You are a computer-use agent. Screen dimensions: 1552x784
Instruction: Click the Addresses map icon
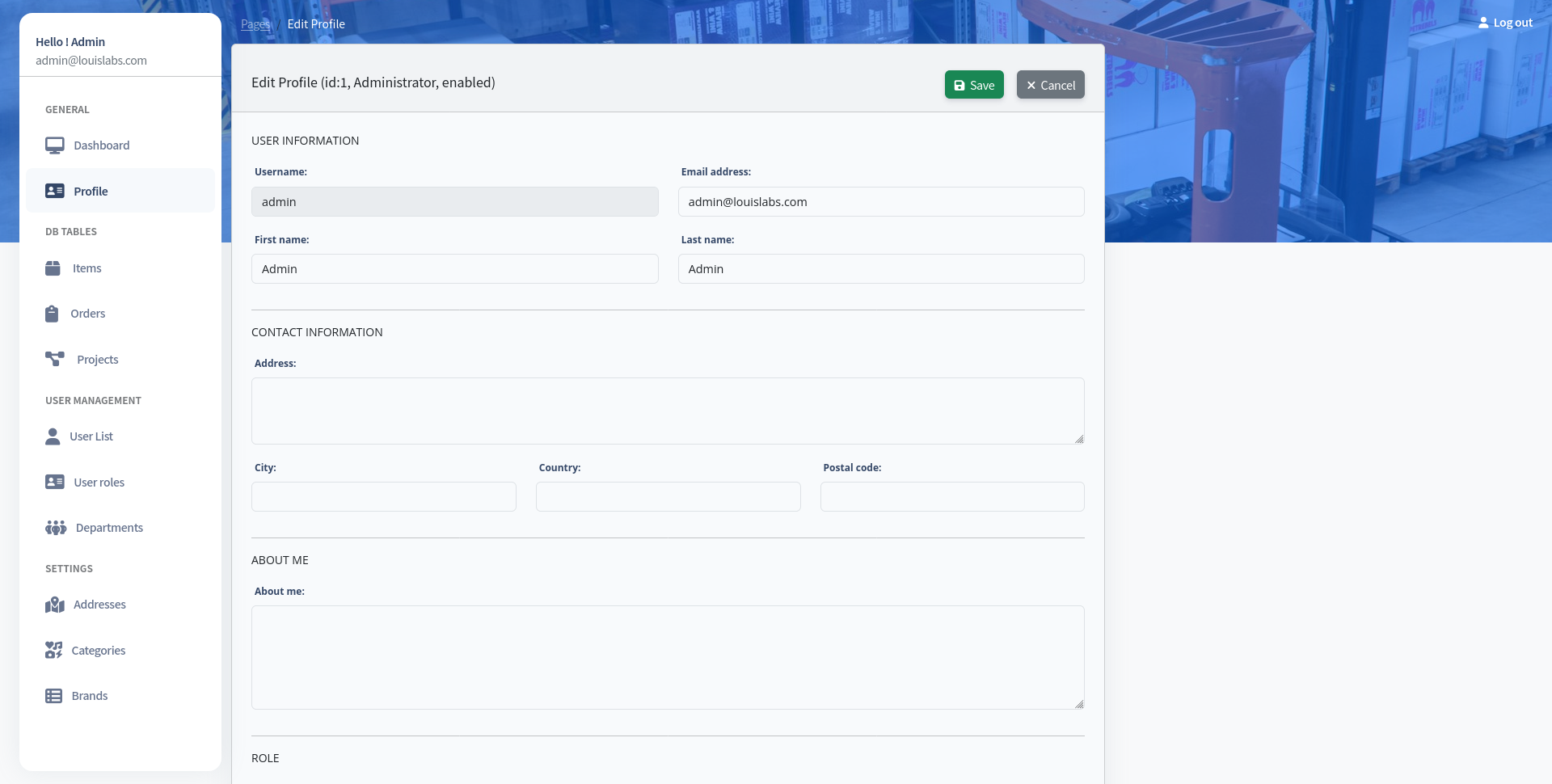click(x=55, y=605)
